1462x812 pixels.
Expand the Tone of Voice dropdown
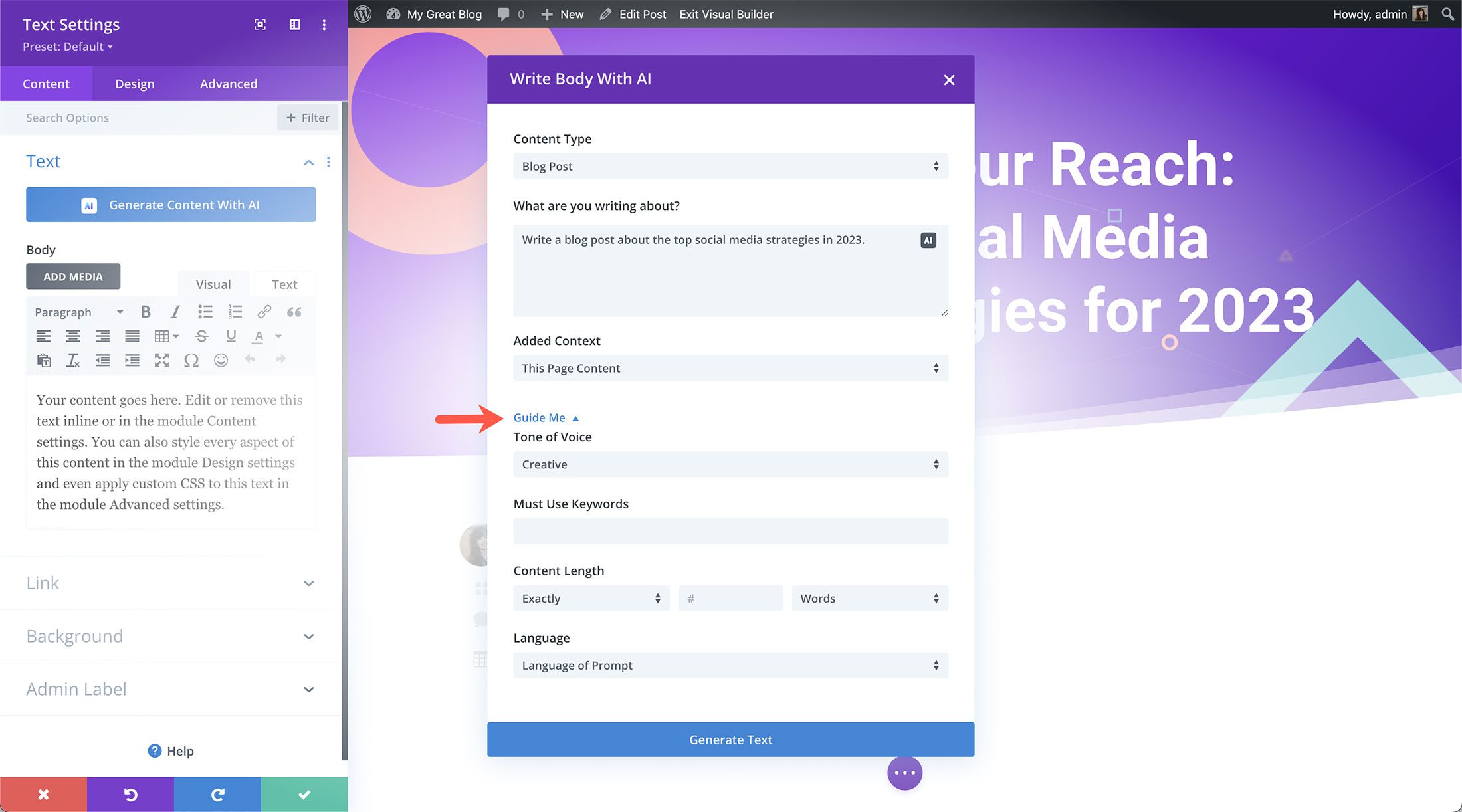tap(729, 463)
